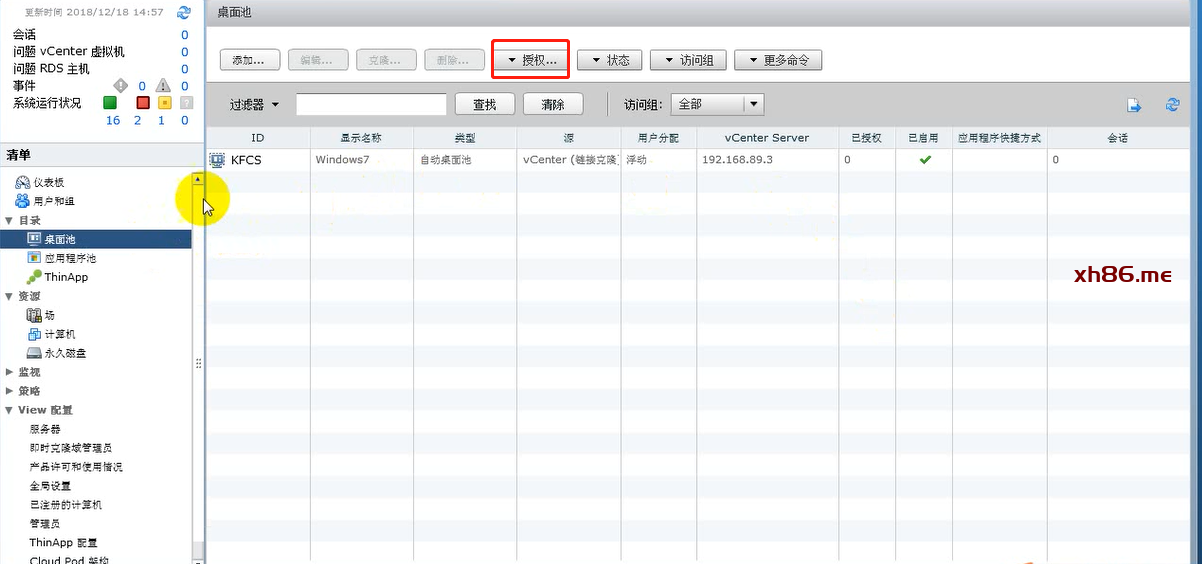Expand the 策略 tree node
The height and width of the screenshot is (564, 1202).
[x=10, y=391]
